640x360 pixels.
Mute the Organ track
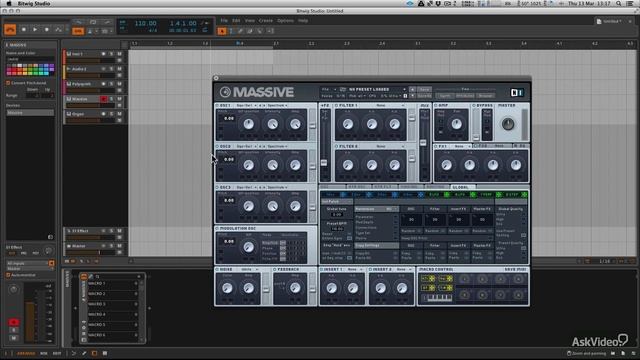(120, 114)
